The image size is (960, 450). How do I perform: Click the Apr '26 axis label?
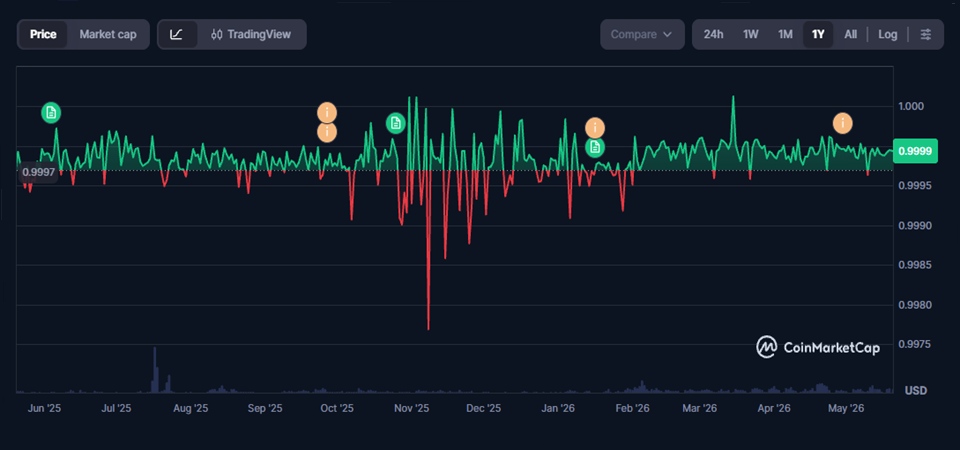click(x=773, y=408)
